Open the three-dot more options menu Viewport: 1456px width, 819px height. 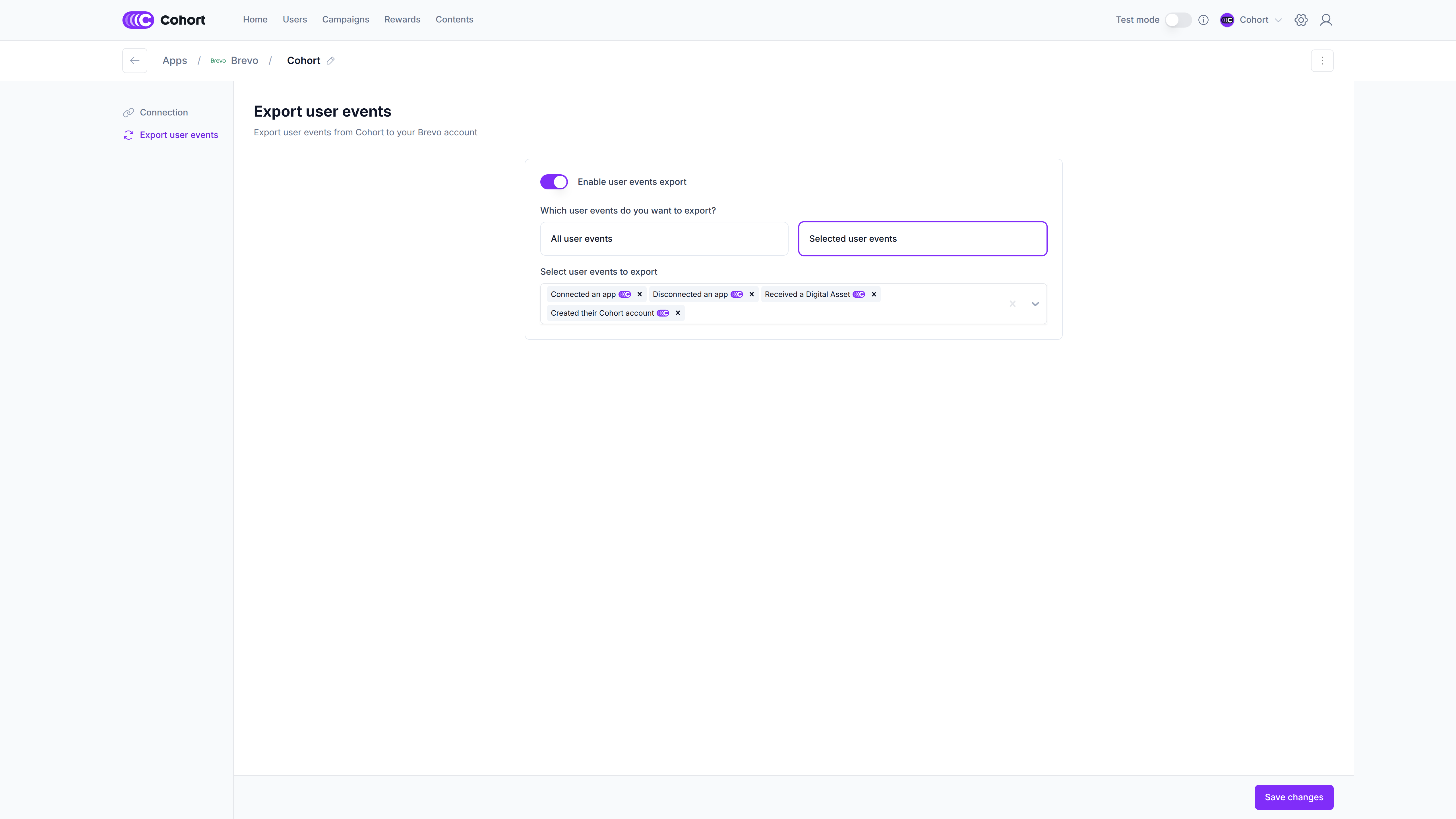point(1321,61)
